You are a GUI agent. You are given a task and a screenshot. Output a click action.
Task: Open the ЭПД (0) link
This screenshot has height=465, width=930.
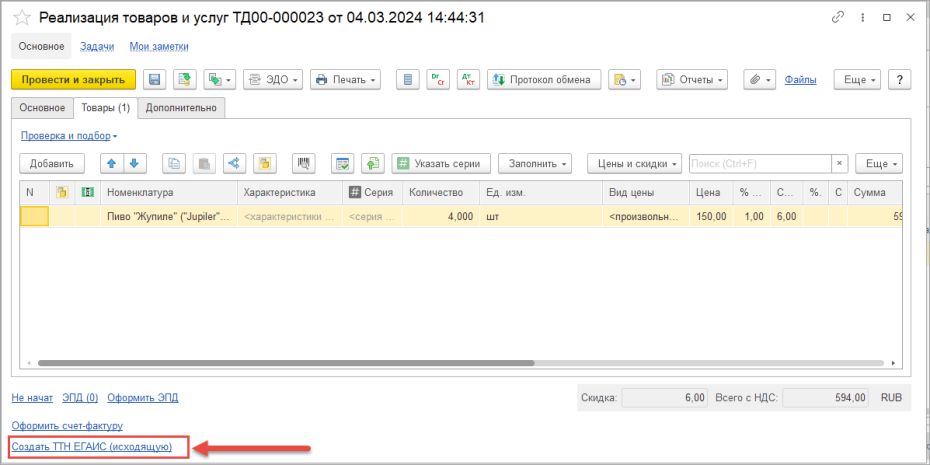[x=80, y=398]
